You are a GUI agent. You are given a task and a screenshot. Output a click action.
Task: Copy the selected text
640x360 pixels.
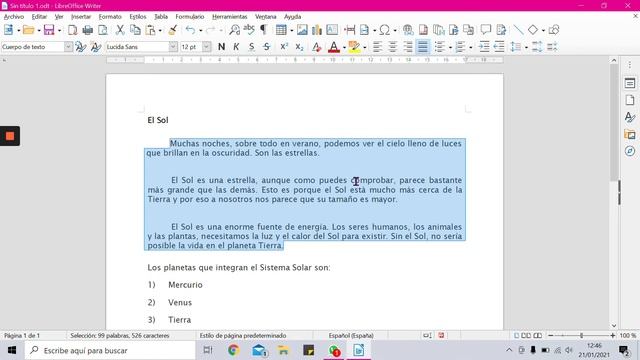point(135,30)
